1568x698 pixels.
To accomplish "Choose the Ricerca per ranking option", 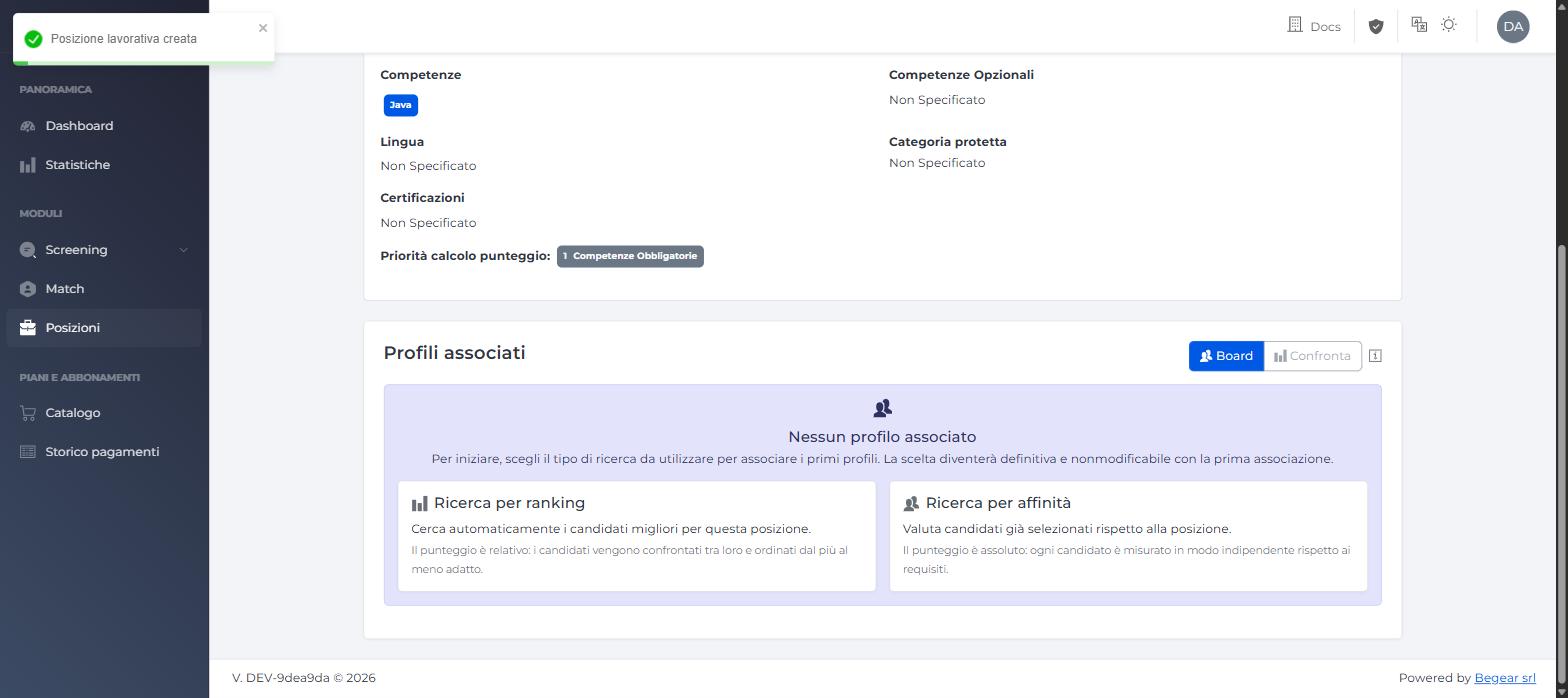I will coord(637,536).
